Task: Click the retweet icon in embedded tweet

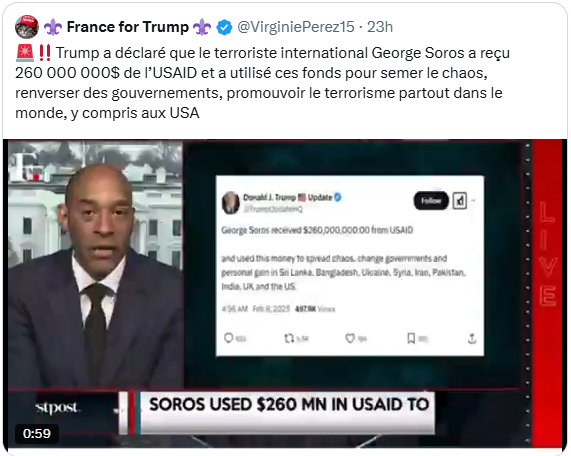Action: coord(289,339)
